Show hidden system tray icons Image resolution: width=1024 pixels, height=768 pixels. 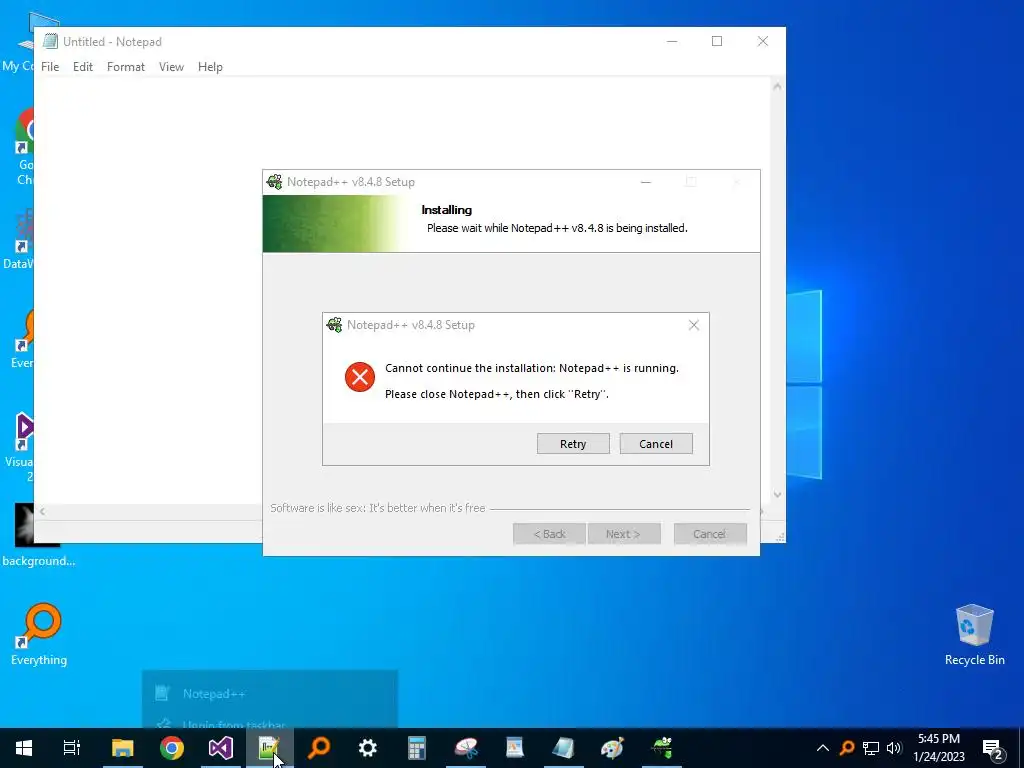pyautogui.click(x=823, y=748)
